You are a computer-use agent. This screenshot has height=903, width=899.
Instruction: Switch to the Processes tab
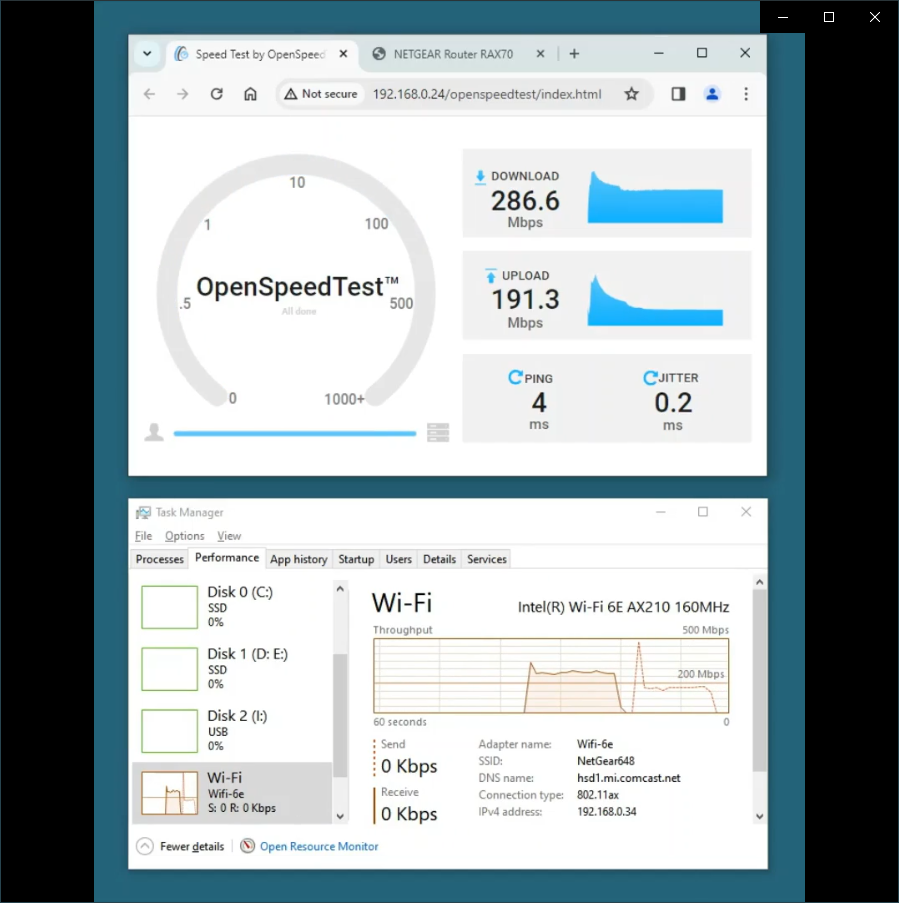(160, 559)
